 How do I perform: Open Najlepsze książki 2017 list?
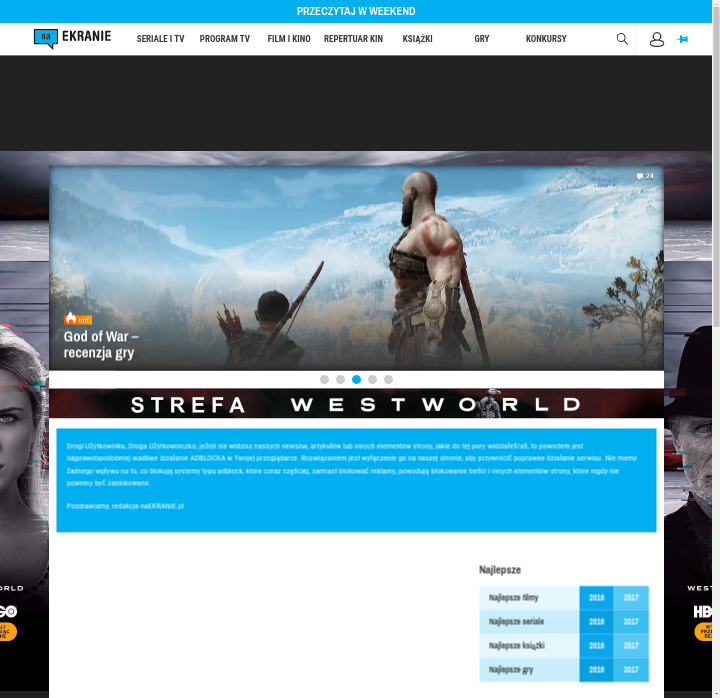631,646
